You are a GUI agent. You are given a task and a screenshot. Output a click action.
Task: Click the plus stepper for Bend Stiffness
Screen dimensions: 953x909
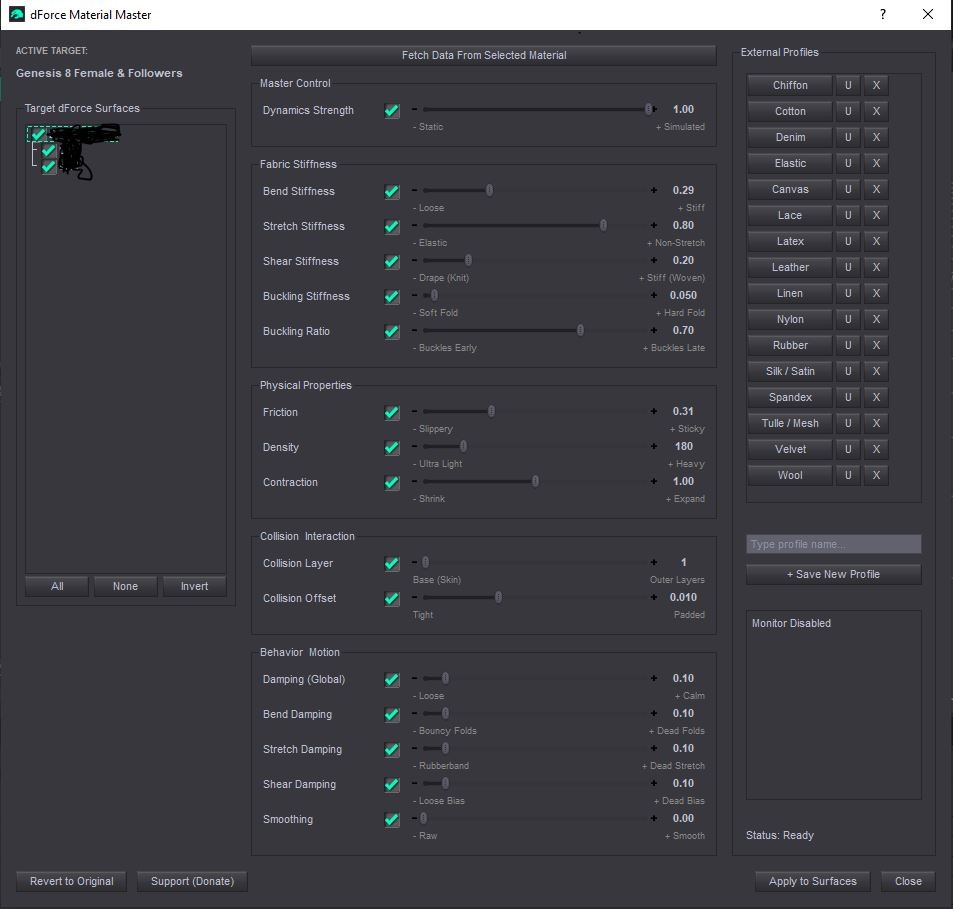[653, 190]
